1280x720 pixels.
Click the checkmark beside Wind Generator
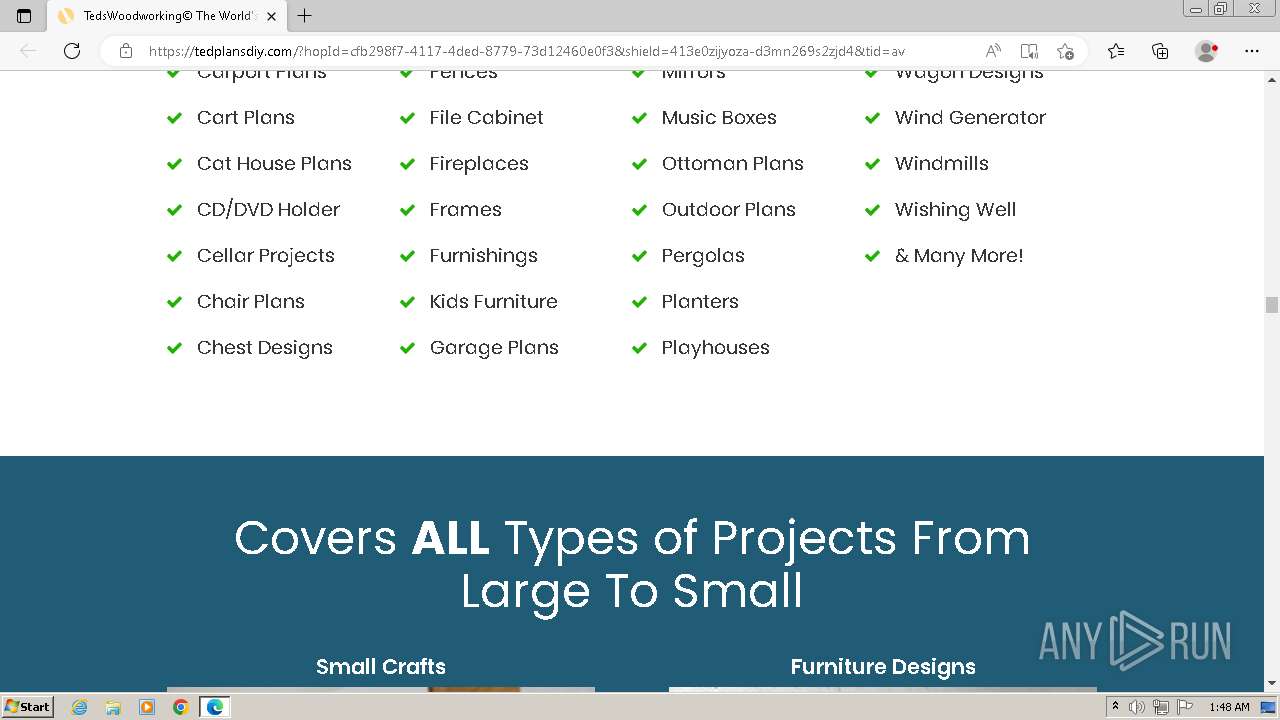pos(872,118)
